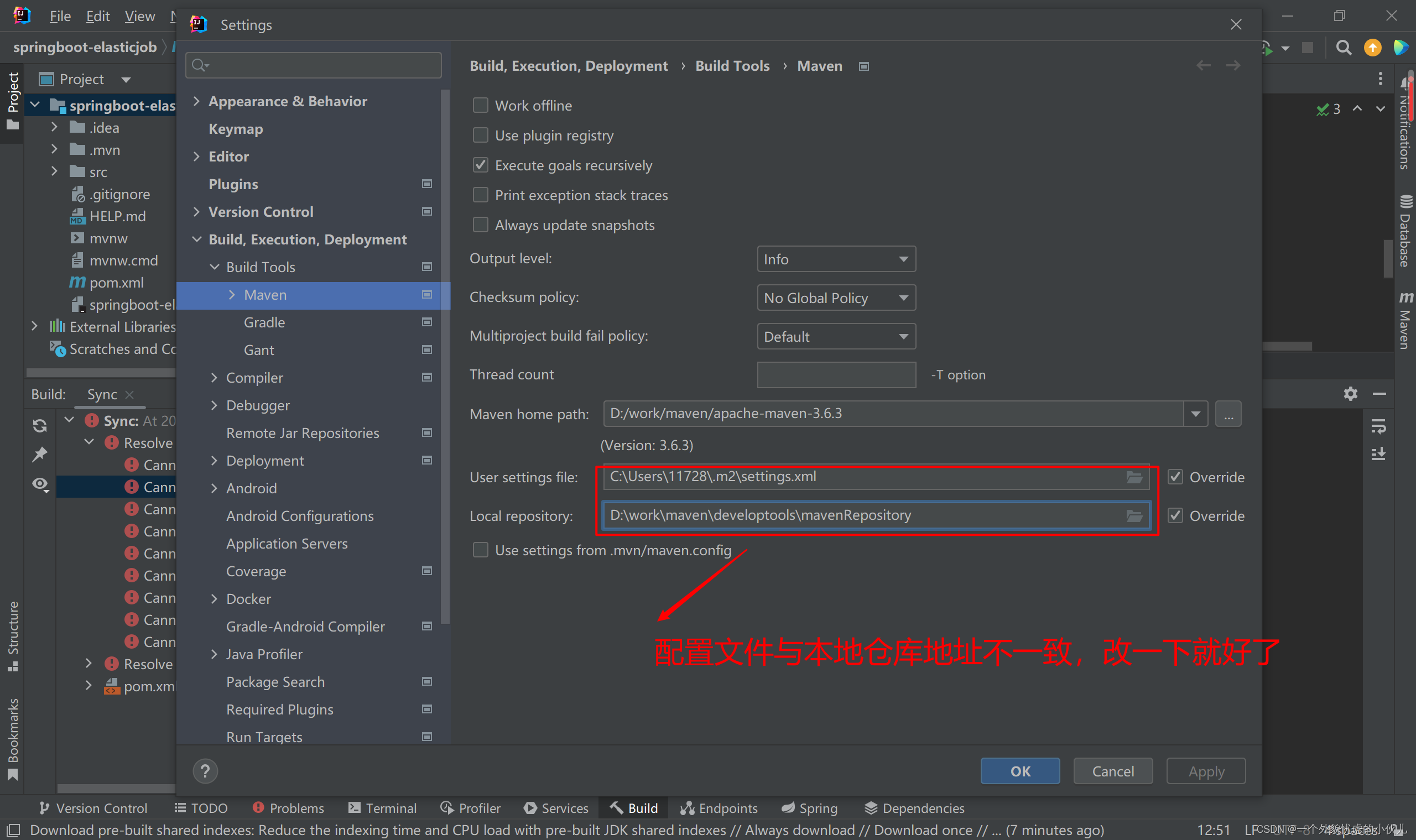Viewport: 1416px width, 840px height.
Task: Expand the Editor settings section
Action: [x=196, y=156]
